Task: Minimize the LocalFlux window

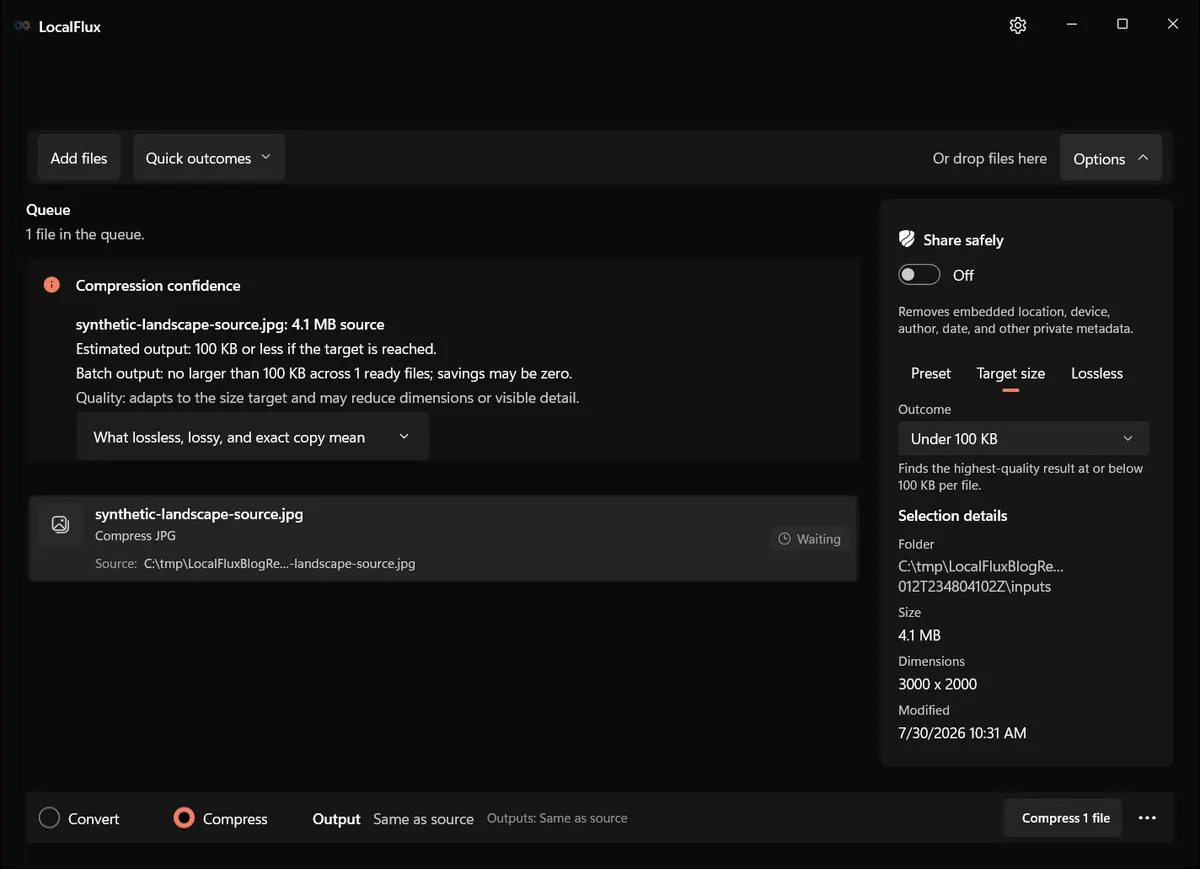Action: pyautogui.click(x=1071, y=24)
